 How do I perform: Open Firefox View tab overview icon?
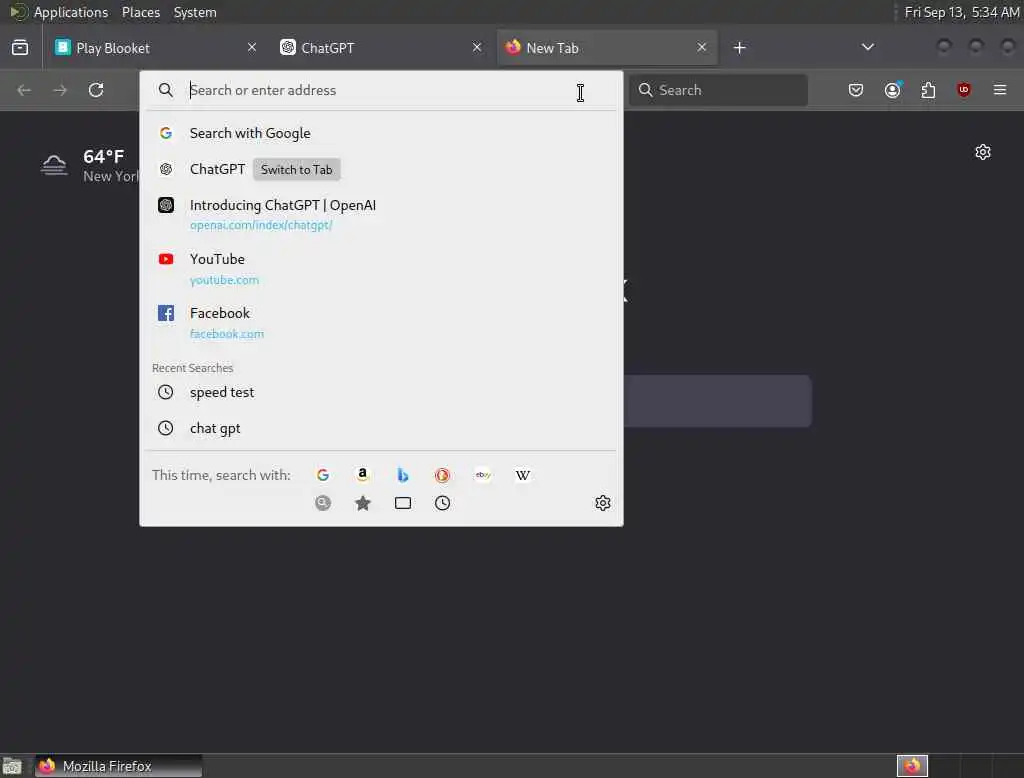pyautogui.click(x=20, y=48)
